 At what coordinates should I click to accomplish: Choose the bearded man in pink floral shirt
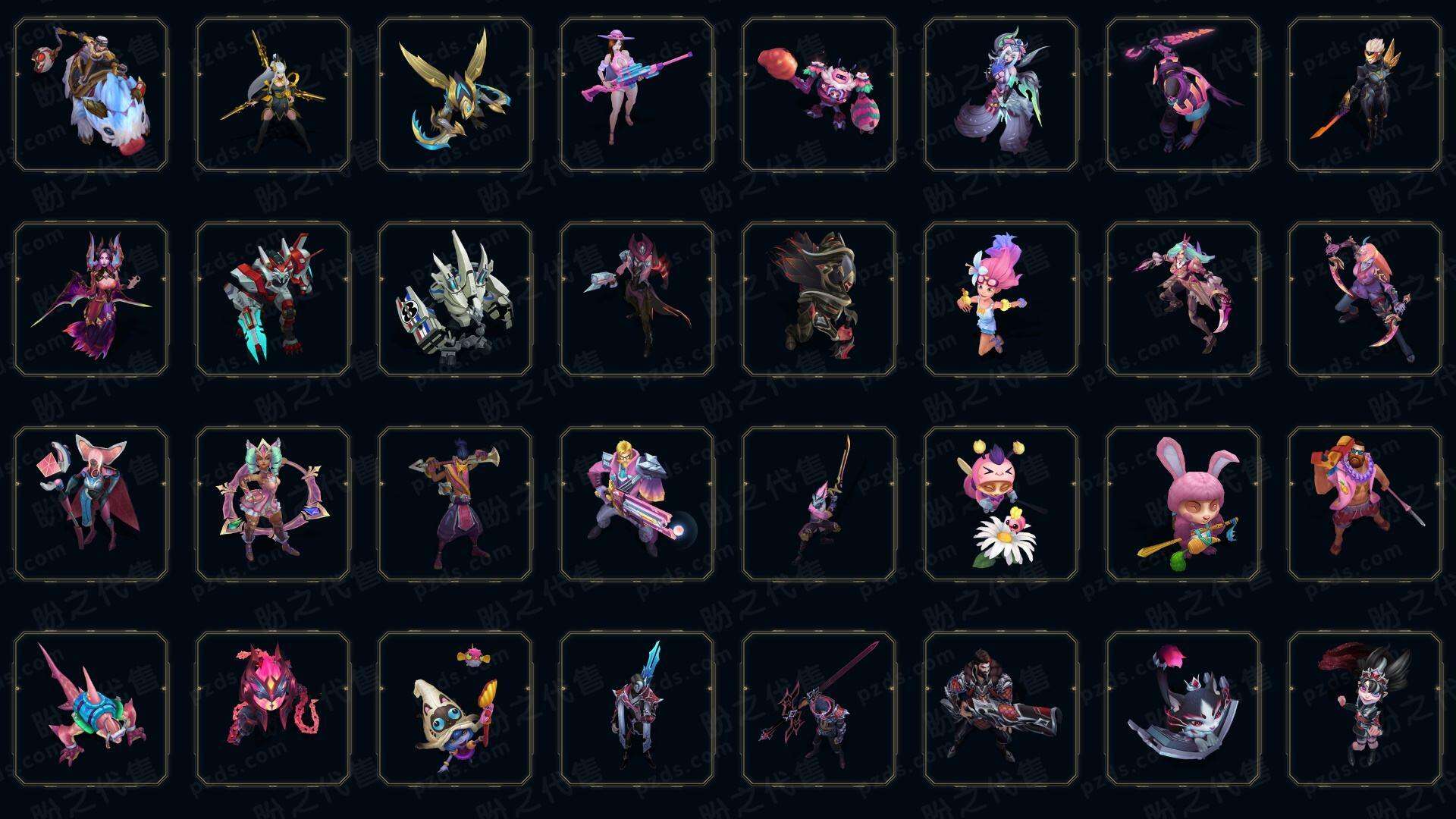(1365, 504)
